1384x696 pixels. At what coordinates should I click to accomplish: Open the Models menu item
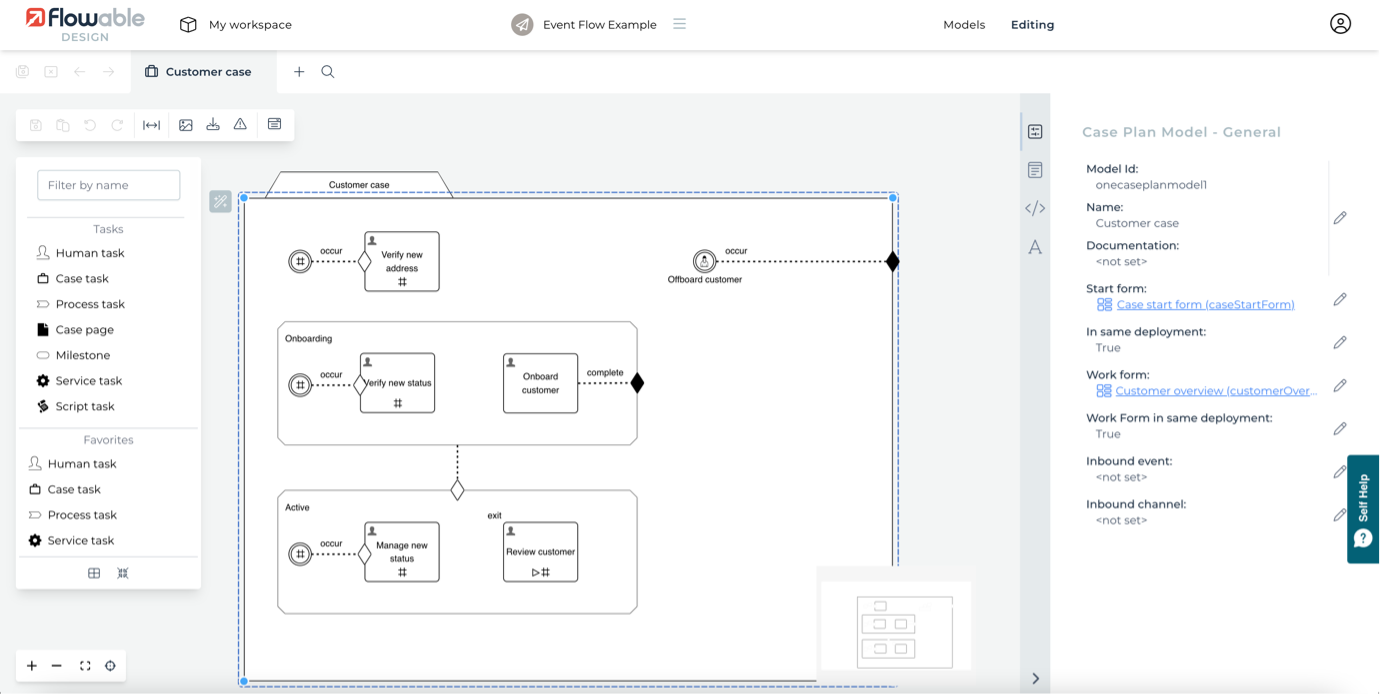coord(964,25)
